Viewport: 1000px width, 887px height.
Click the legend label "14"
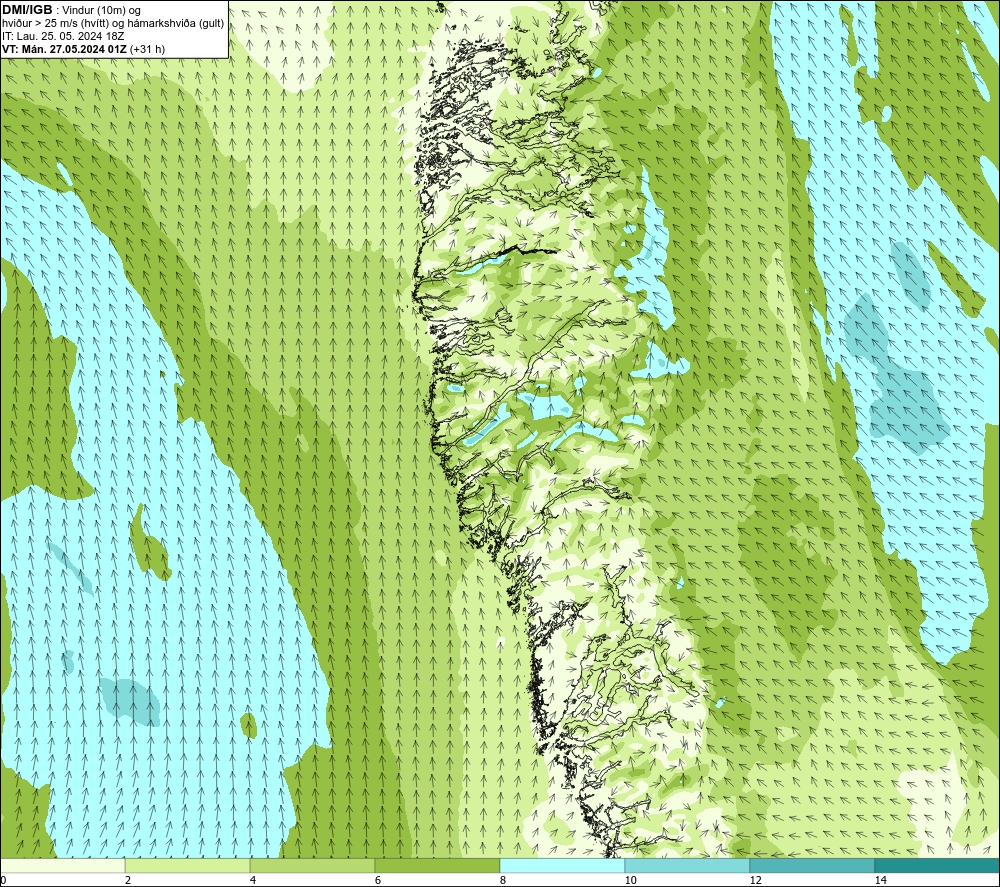pos(880,881)
